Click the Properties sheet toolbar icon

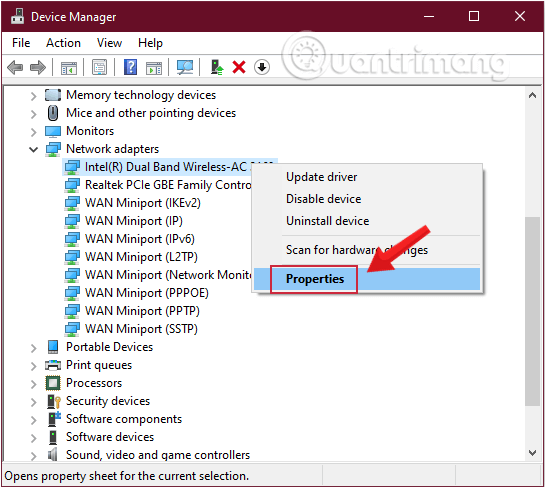tap(100, 67)
